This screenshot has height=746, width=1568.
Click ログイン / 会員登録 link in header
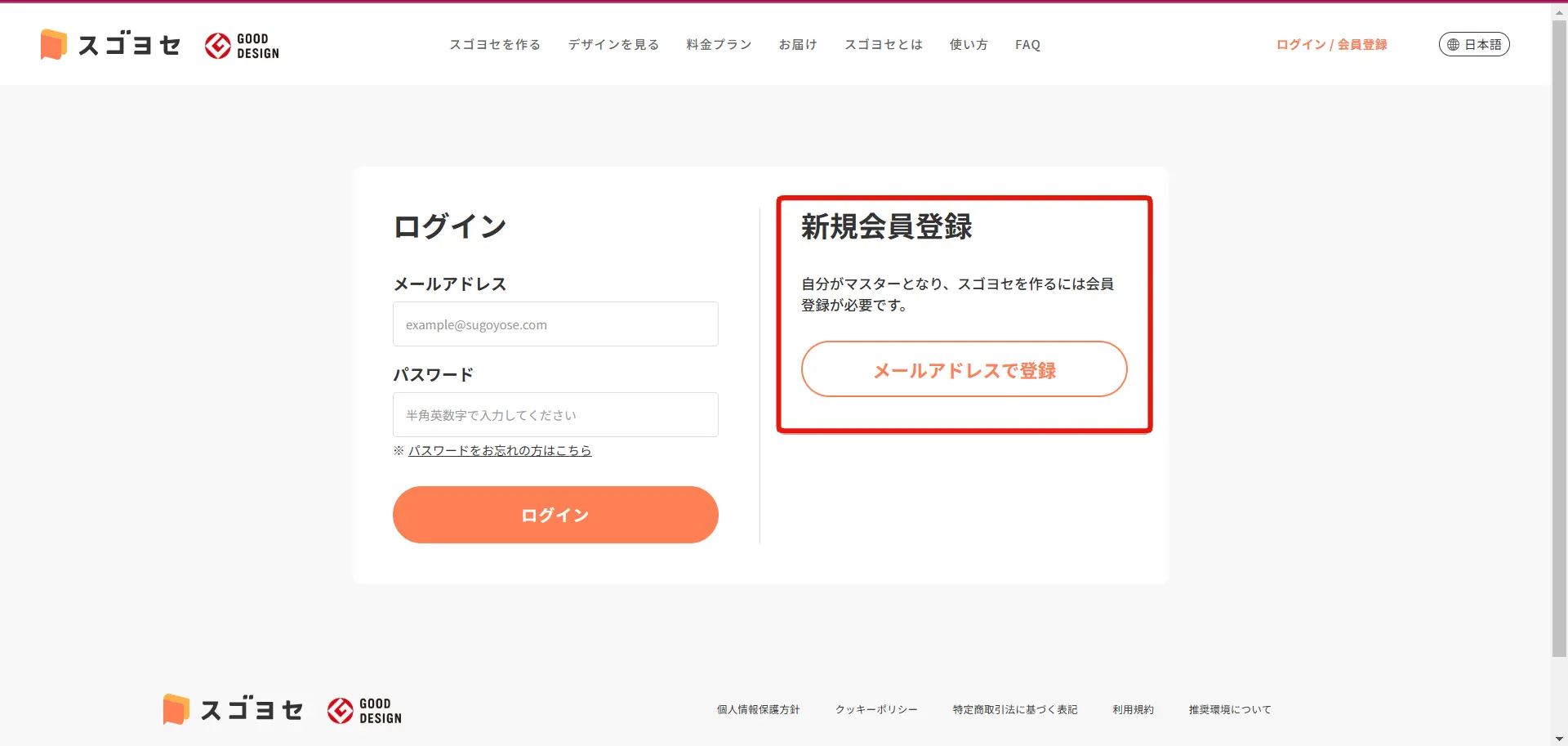(x=1331, y=45)
